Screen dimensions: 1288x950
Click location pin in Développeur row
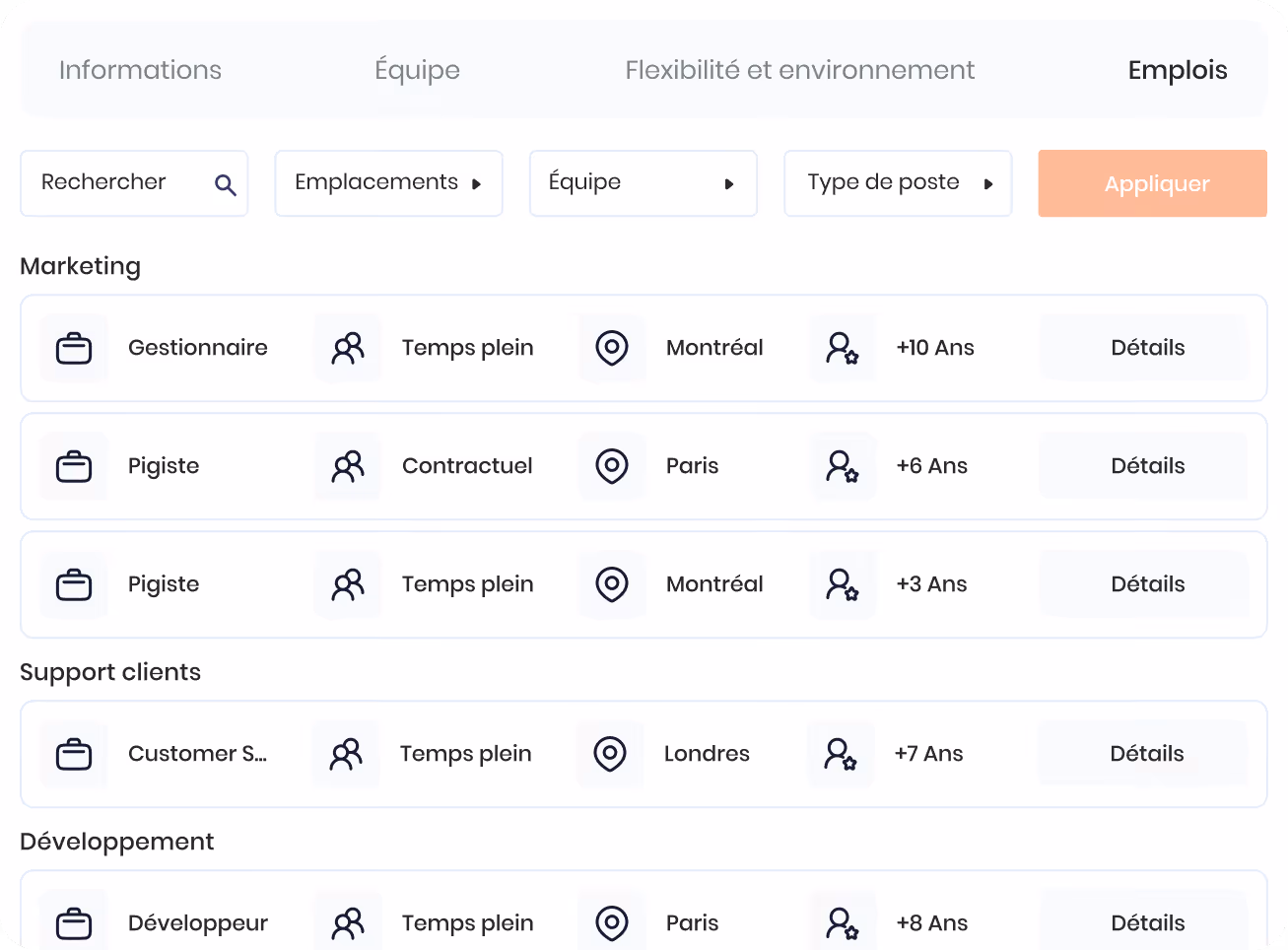coord(612,923)
